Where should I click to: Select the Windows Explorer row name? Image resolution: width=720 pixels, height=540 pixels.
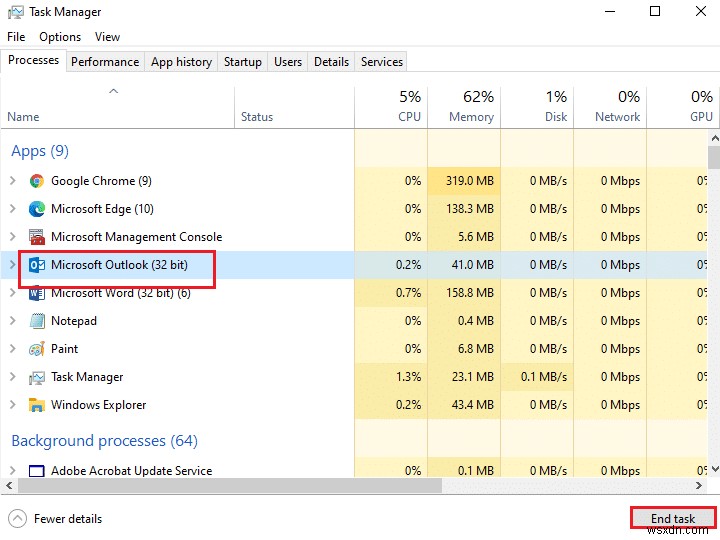(x=99, y=405)
